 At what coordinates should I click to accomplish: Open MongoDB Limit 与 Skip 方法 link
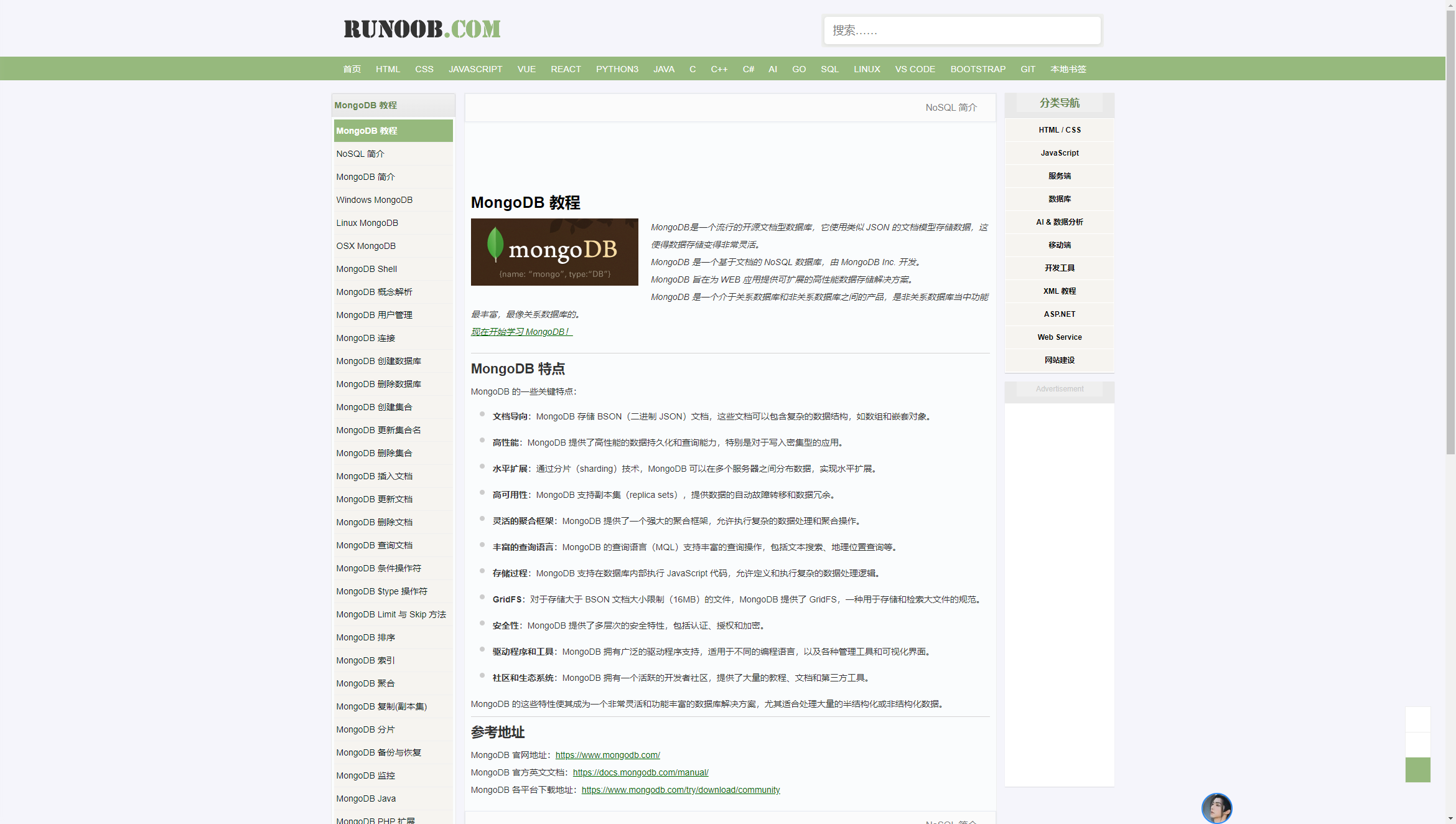tap(393, 614)
